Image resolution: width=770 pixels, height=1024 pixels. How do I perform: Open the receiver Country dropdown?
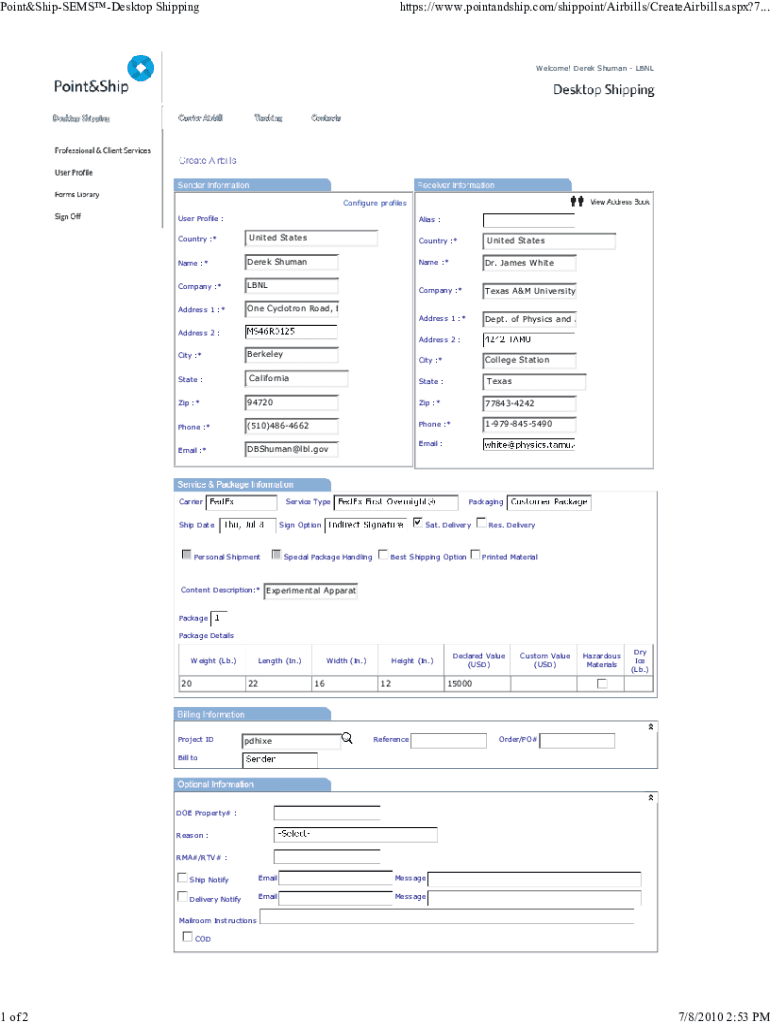[549, 241]
